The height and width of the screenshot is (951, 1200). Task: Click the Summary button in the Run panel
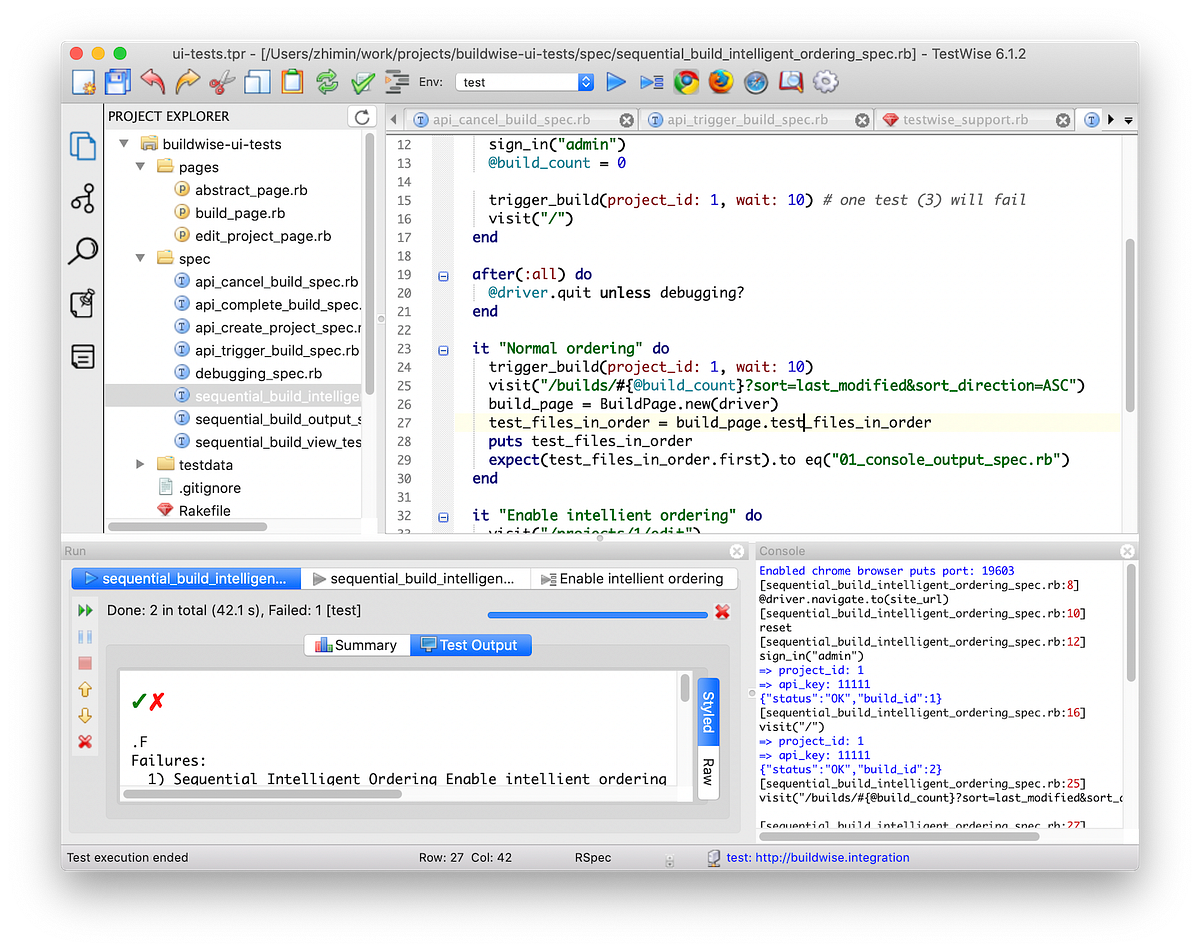coord(356,644)
